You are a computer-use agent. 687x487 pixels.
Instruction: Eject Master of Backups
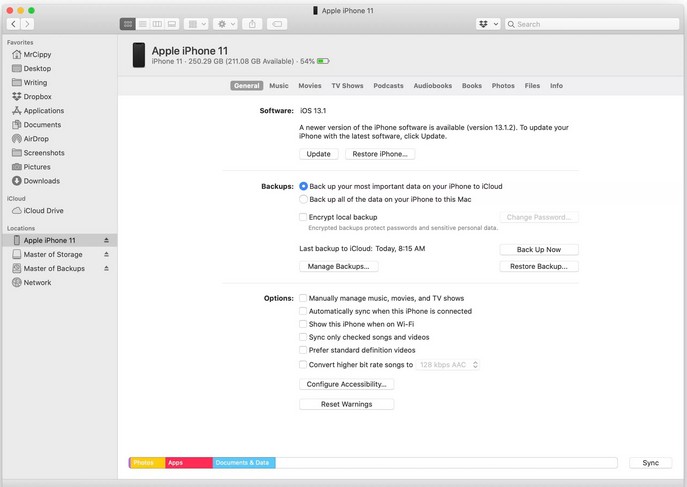(x=106, y=268)
